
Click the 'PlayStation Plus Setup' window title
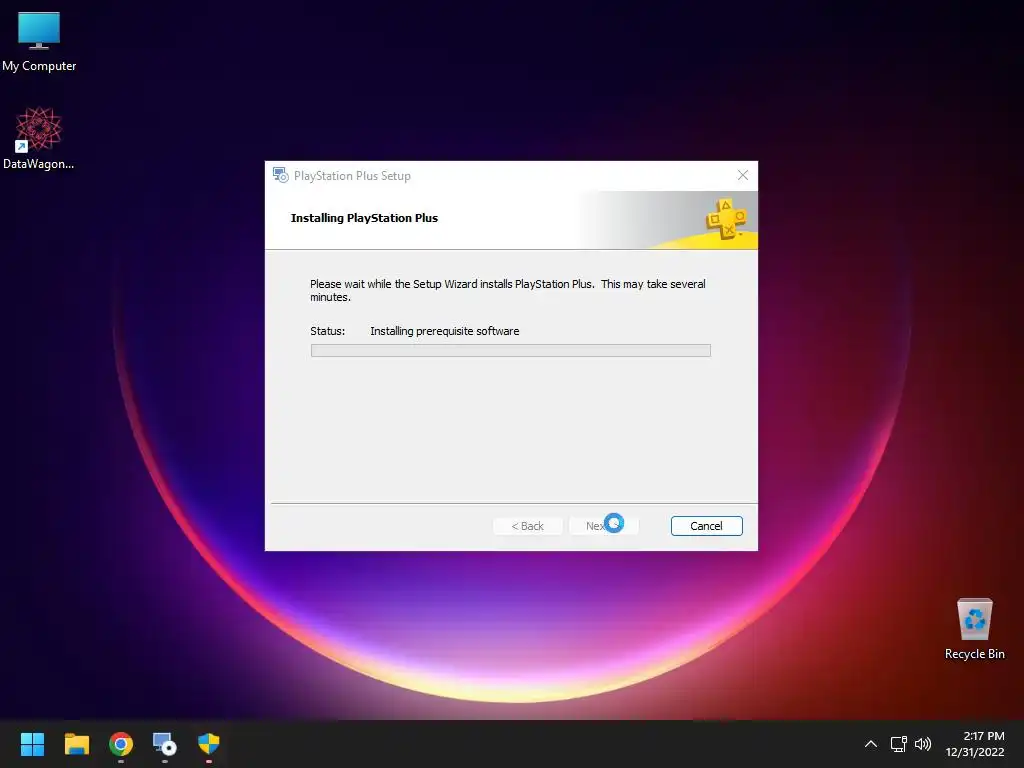click(x=352, y=176)
